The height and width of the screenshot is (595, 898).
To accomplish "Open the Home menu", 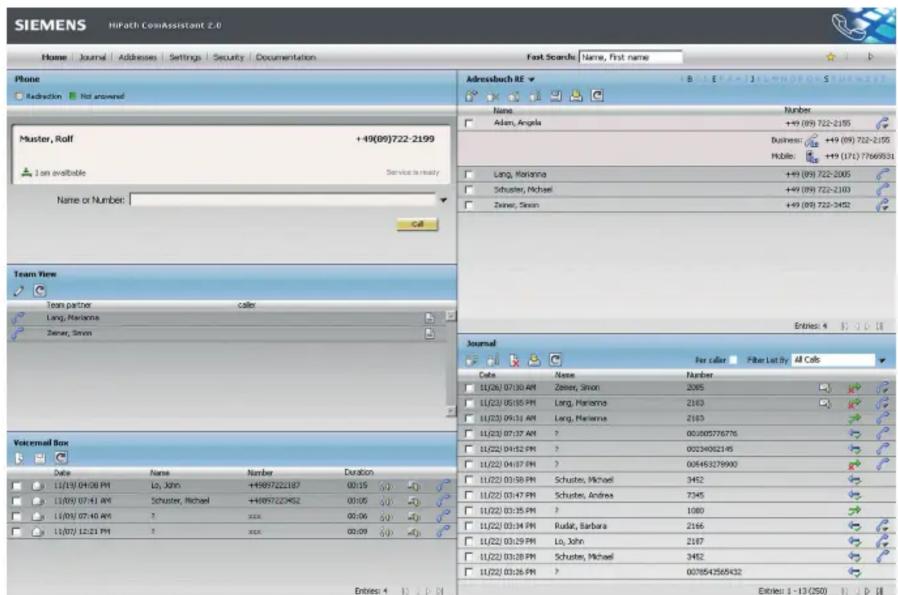I will [54, 57].
